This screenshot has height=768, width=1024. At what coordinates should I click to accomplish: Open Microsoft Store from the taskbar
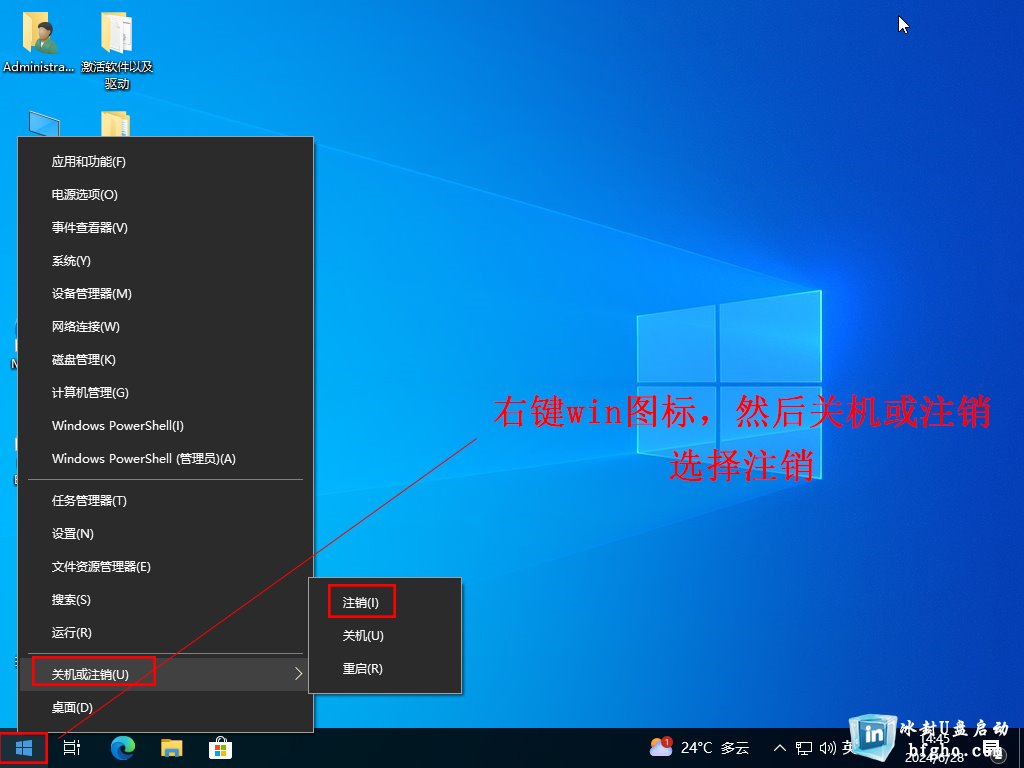pos(220,748)
